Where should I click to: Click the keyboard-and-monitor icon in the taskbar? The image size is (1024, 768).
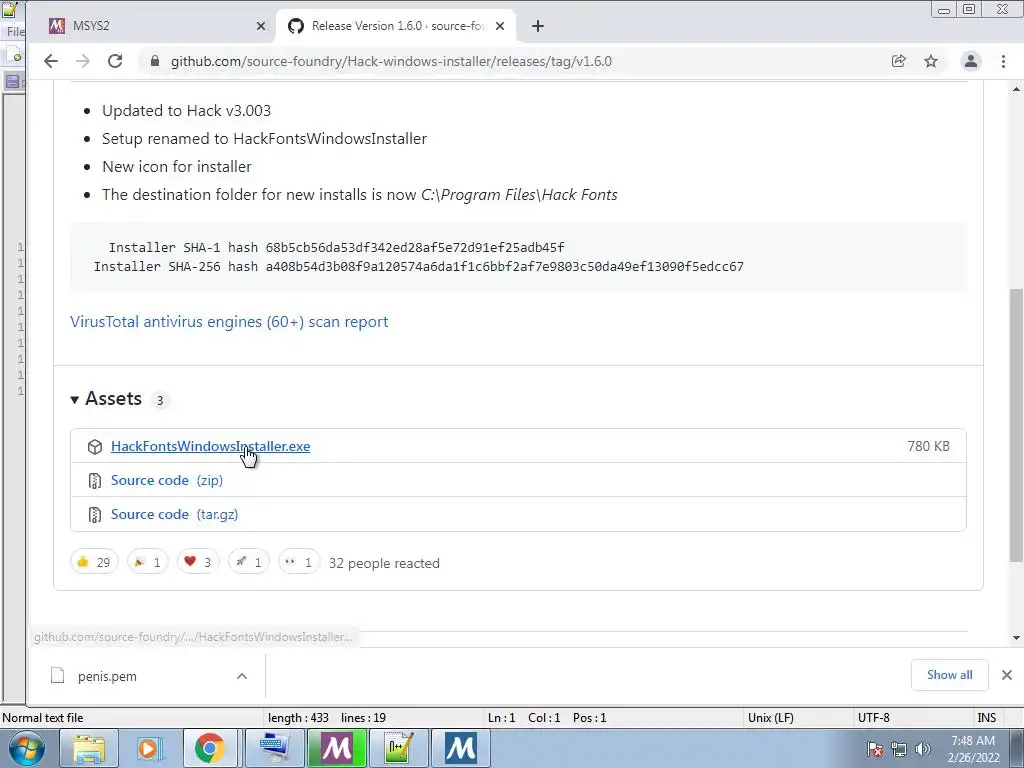[274, 748]
